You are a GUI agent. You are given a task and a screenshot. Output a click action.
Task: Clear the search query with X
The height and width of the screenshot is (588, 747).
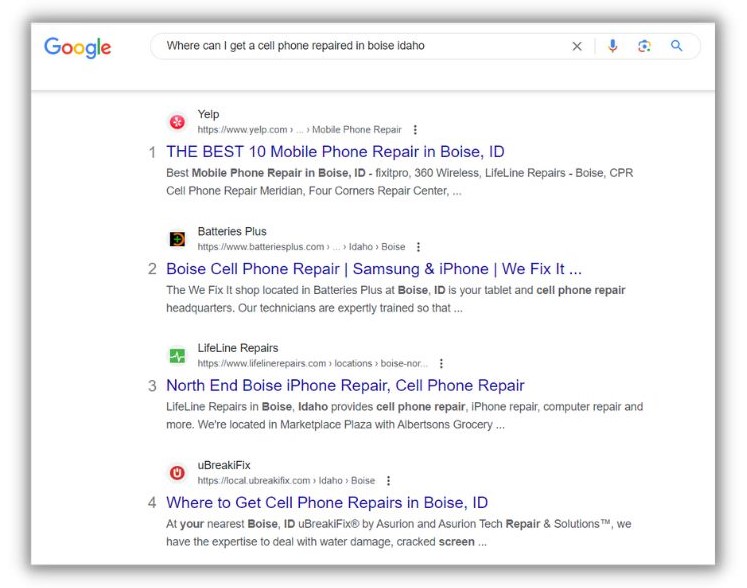coord(577,46)
